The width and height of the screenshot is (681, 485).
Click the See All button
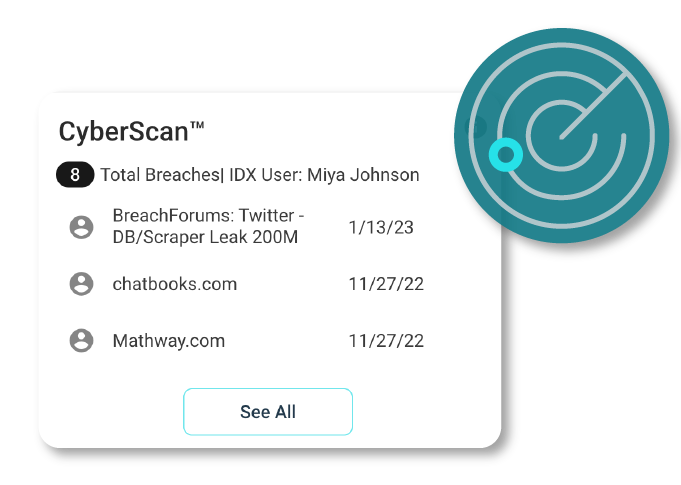click(268, 412)
